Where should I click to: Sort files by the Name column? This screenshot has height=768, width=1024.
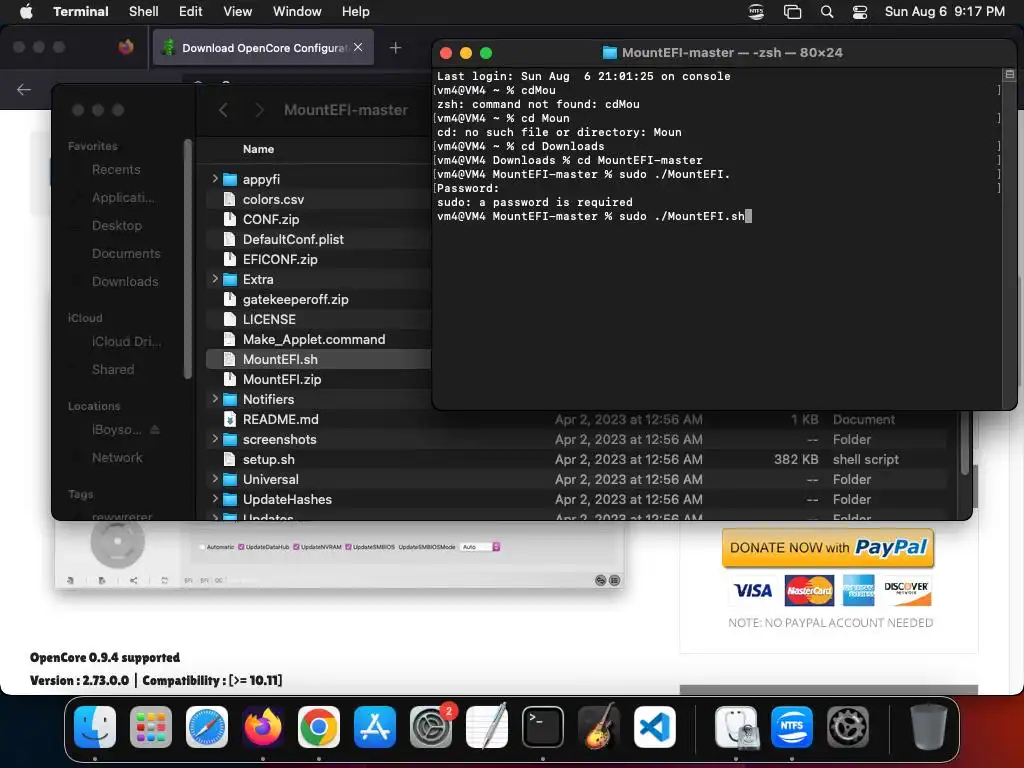point(259,150)
